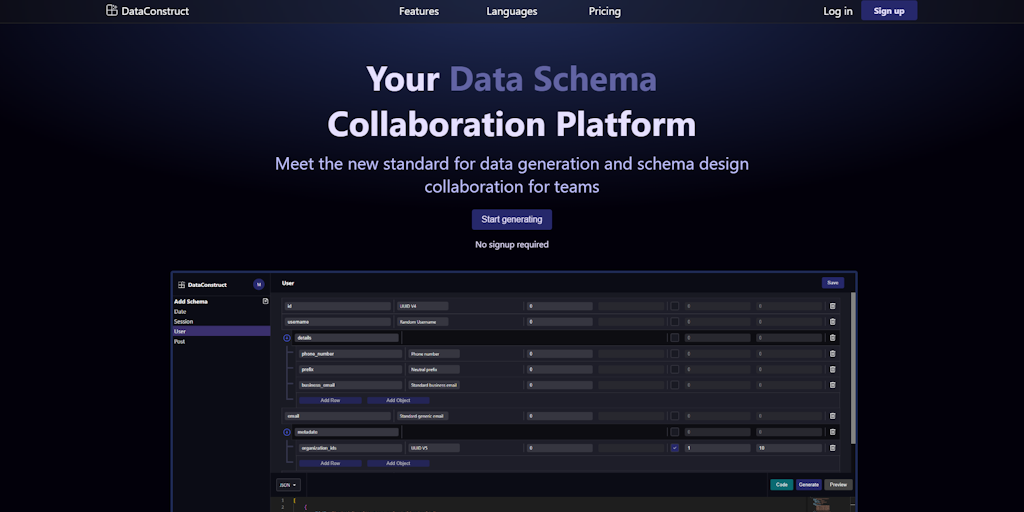Click the Add Schema plus icon
The image size is (1024, 512).
[x=265, y=301]
